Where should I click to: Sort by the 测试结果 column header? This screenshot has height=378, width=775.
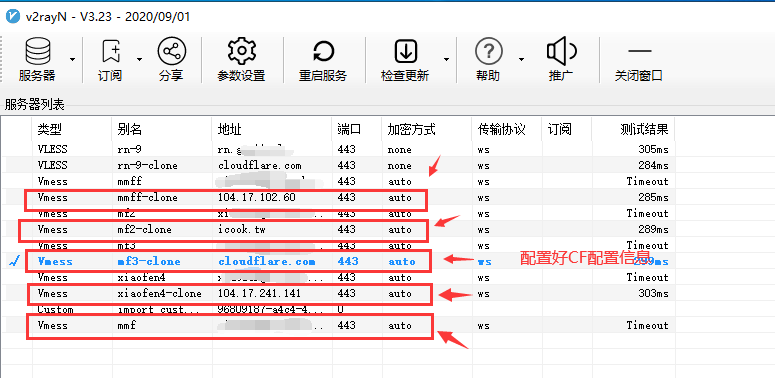(x=633, y=129)
